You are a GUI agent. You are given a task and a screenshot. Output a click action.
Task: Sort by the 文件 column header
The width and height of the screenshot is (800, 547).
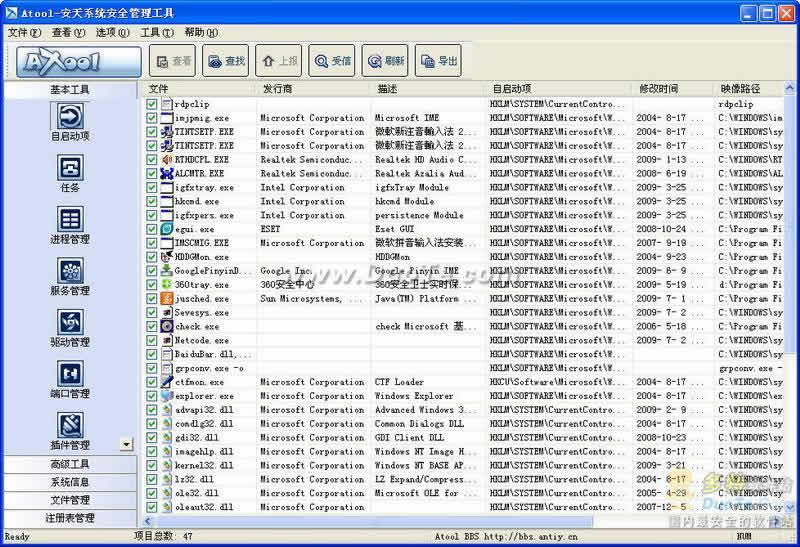point(197,89)
